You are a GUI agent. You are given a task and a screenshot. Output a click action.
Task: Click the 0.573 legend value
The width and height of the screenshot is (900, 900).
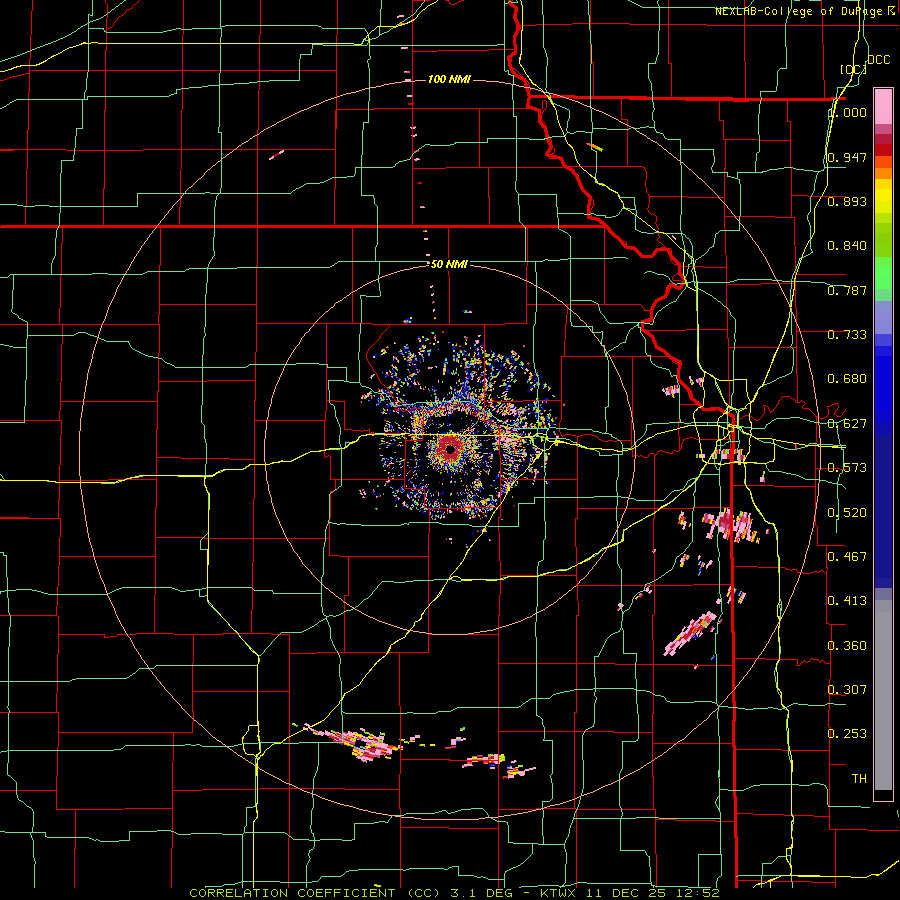point(847,468)
